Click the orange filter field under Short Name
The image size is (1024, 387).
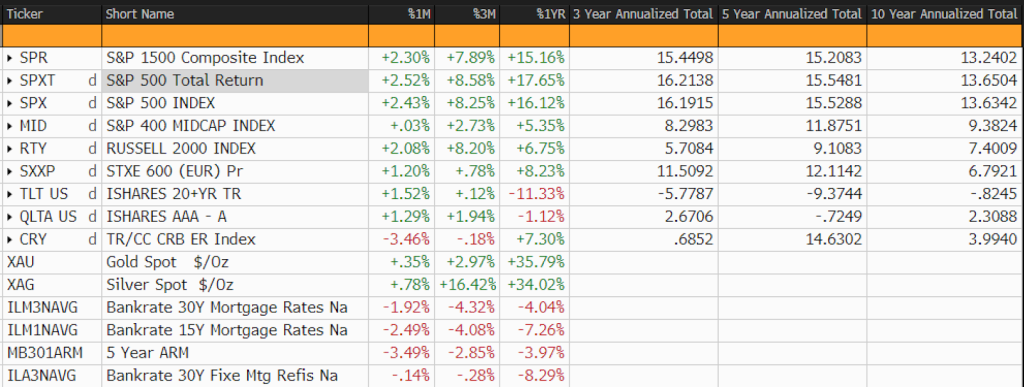(x=235, y=35)
